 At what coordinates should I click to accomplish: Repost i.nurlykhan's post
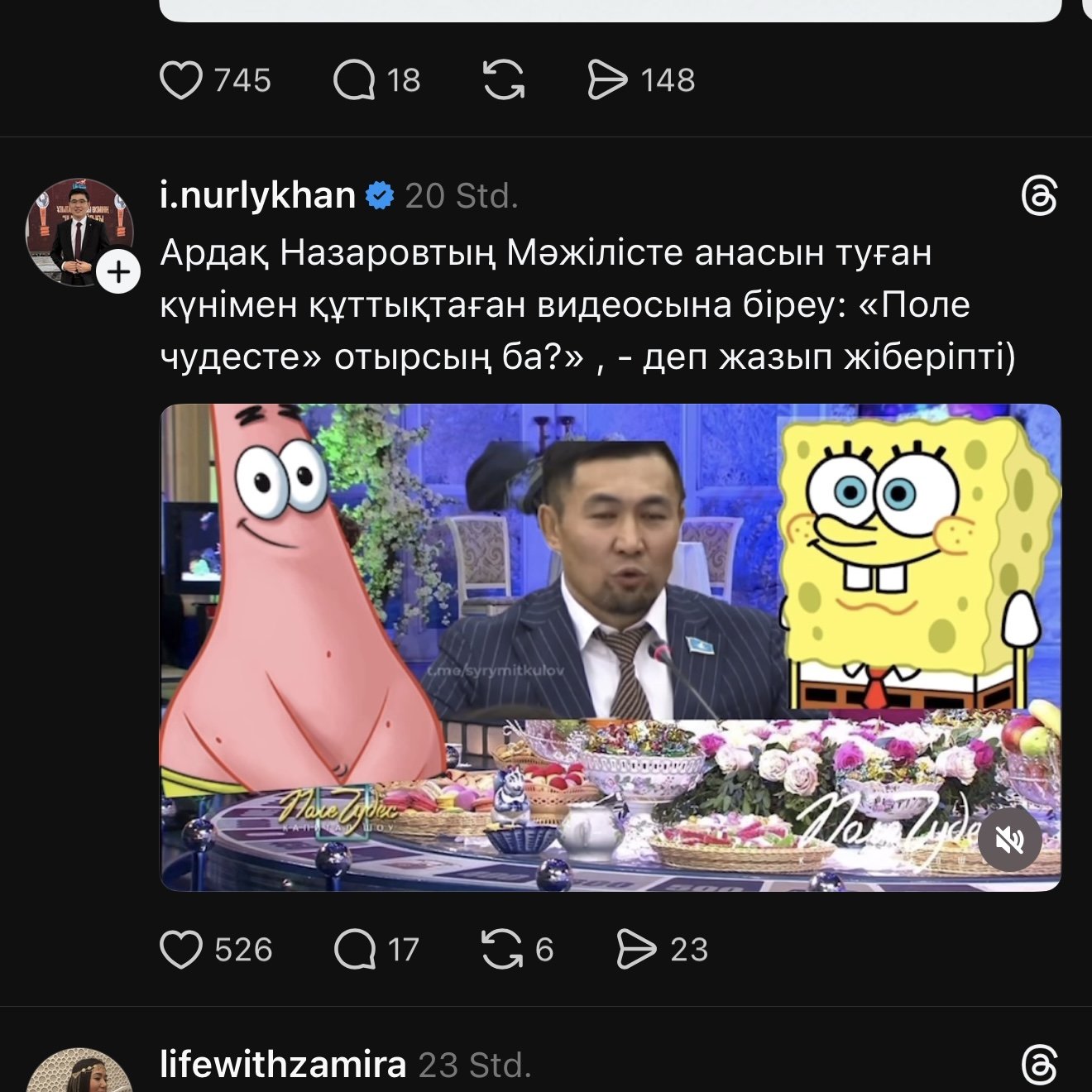[502, 949]
